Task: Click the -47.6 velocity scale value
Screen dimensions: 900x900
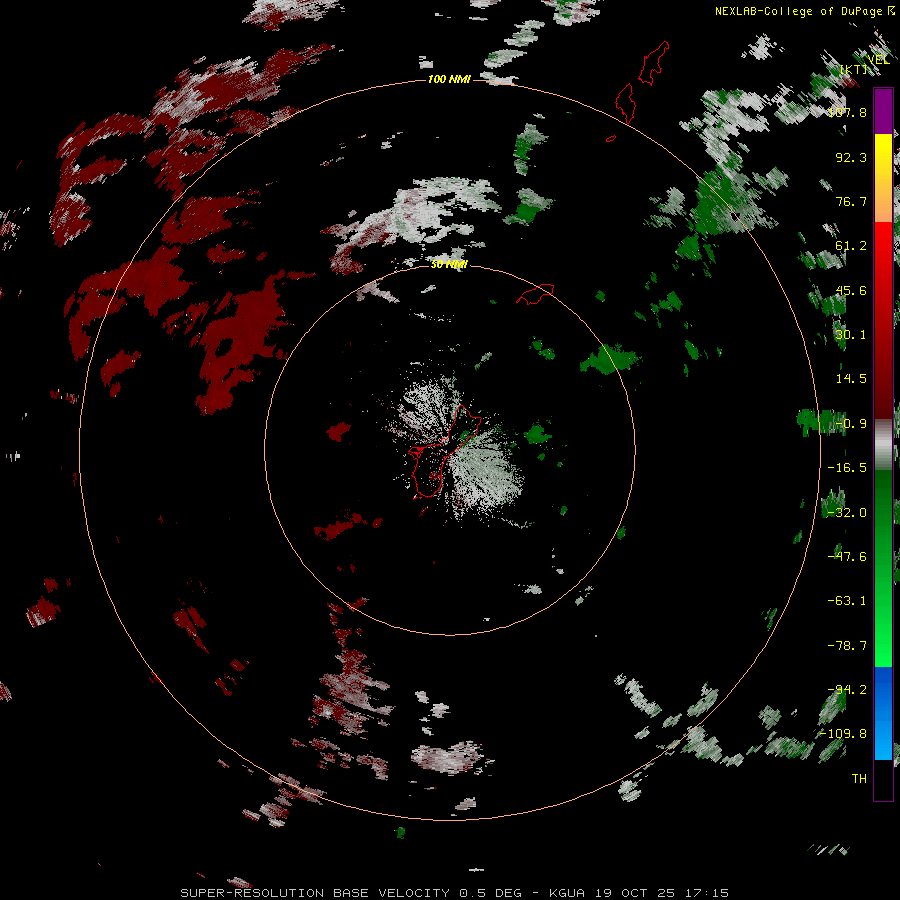Action: click(x=847, y=557)
